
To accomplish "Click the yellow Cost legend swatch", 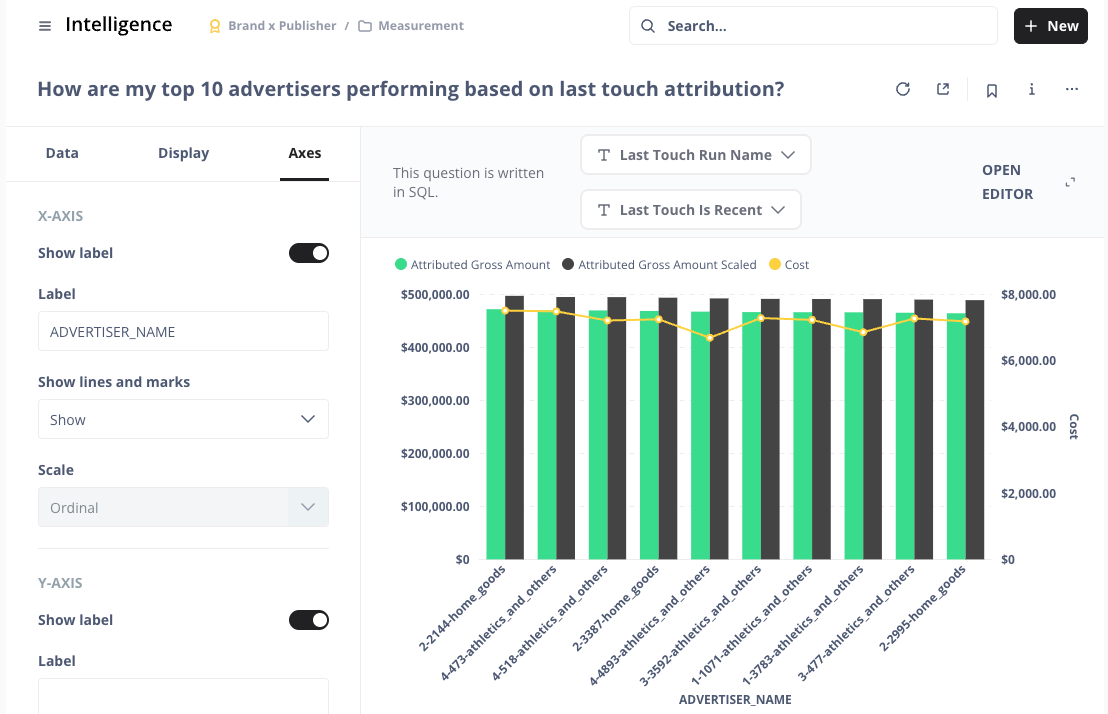I will pyautogui.click(x=775, y=265).
